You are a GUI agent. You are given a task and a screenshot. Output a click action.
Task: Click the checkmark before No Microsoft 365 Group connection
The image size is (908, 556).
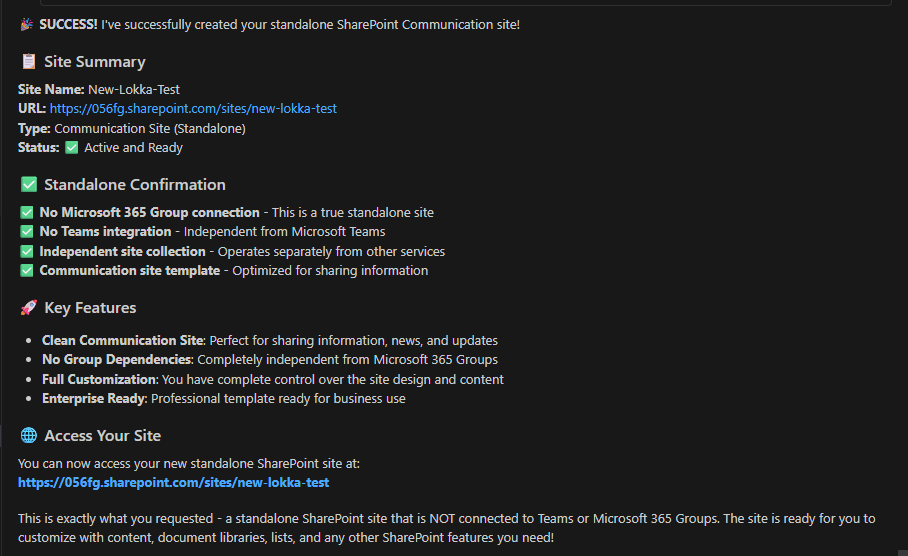(x=27, y=213)
